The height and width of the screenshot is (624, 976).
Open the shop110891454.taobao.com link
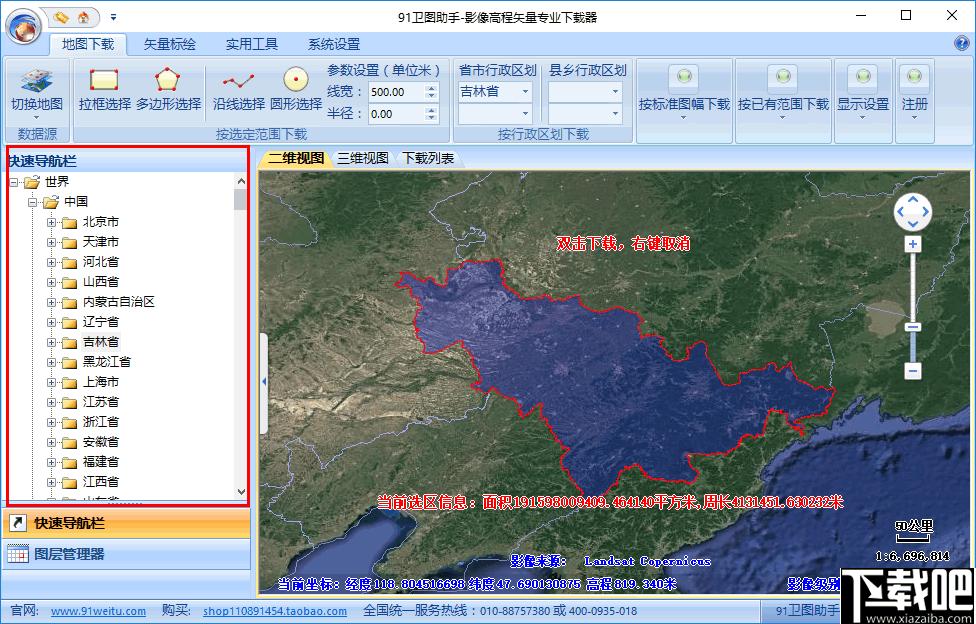275,611
